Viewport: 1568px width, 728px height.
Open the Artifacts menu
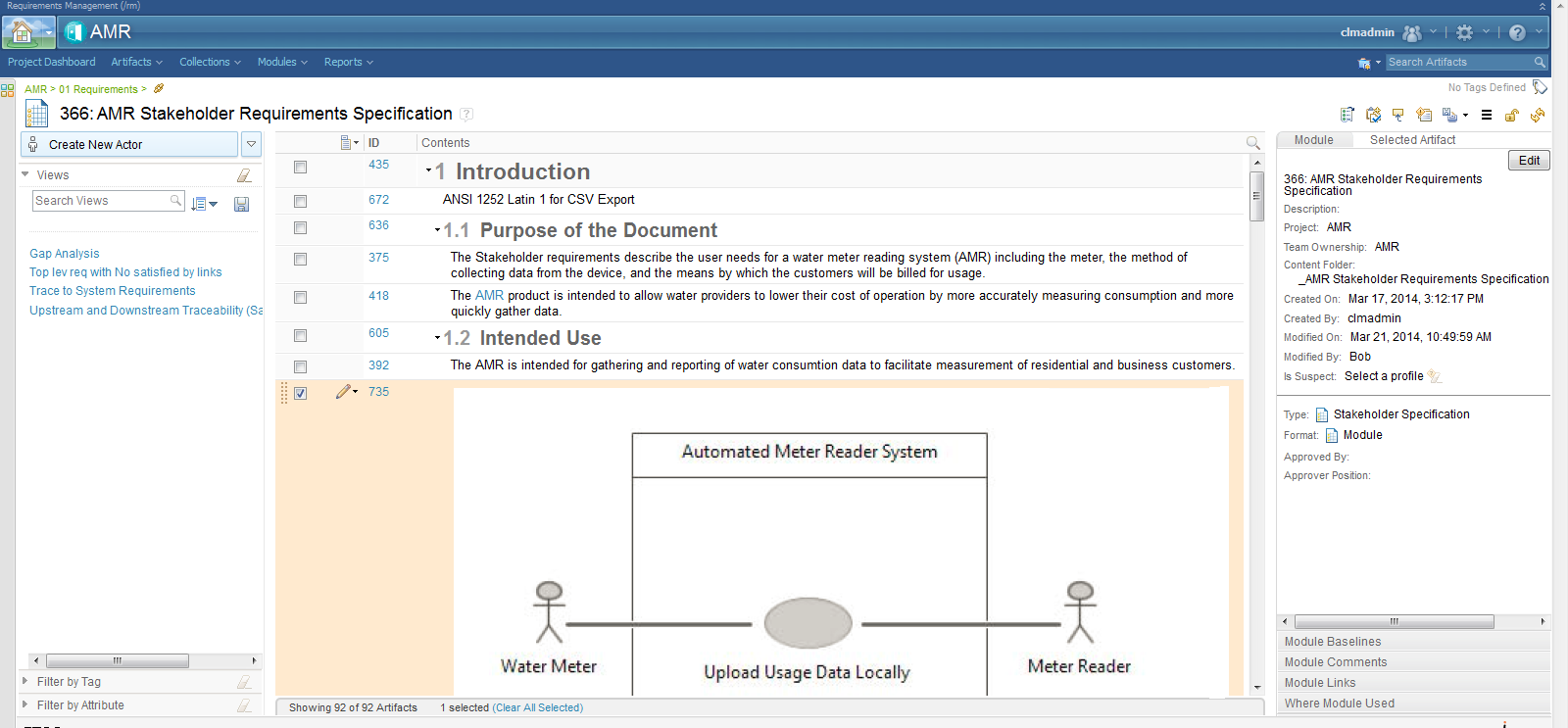point(136,62)
